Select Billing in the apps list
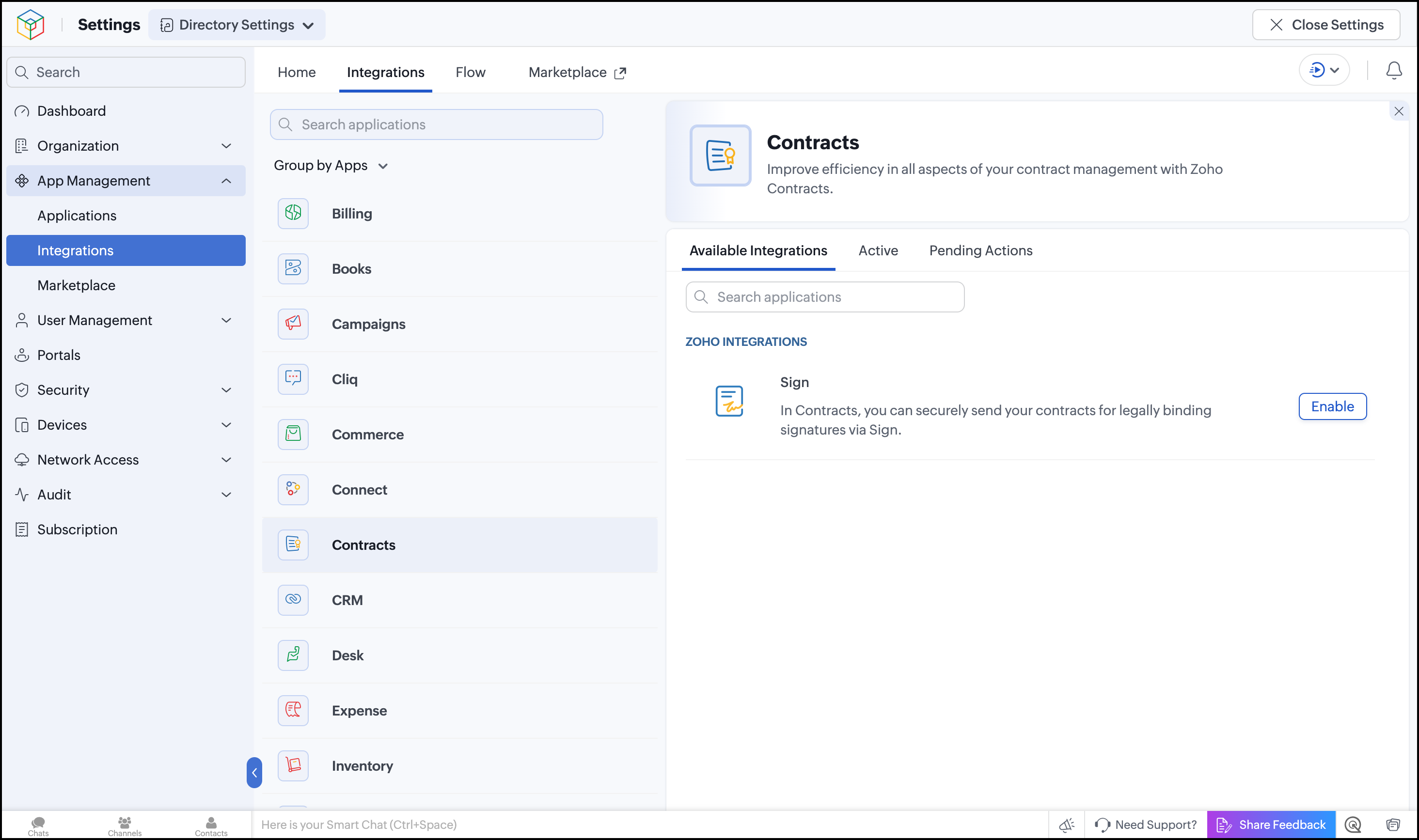This screenshot has height=840, width=1419. coord(459,214)
